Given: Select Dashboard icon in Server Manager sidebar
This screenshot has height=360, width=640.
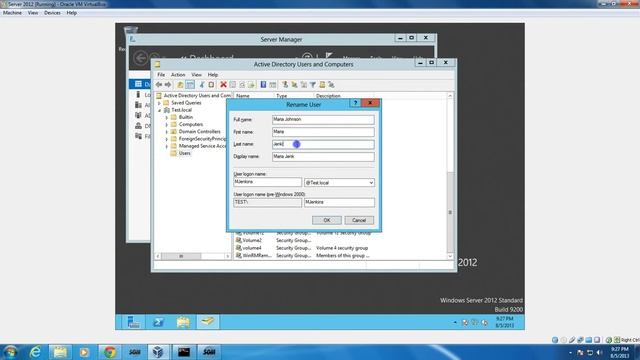Looking at the screenshot, I should (x=138, y=84).
